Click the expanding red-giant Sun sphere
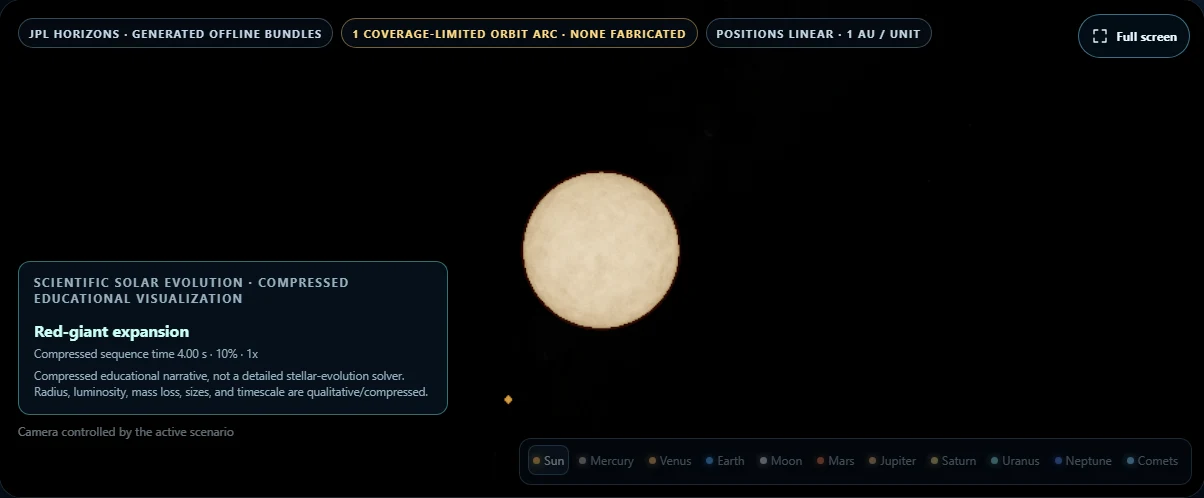 (x=601, y=250)
